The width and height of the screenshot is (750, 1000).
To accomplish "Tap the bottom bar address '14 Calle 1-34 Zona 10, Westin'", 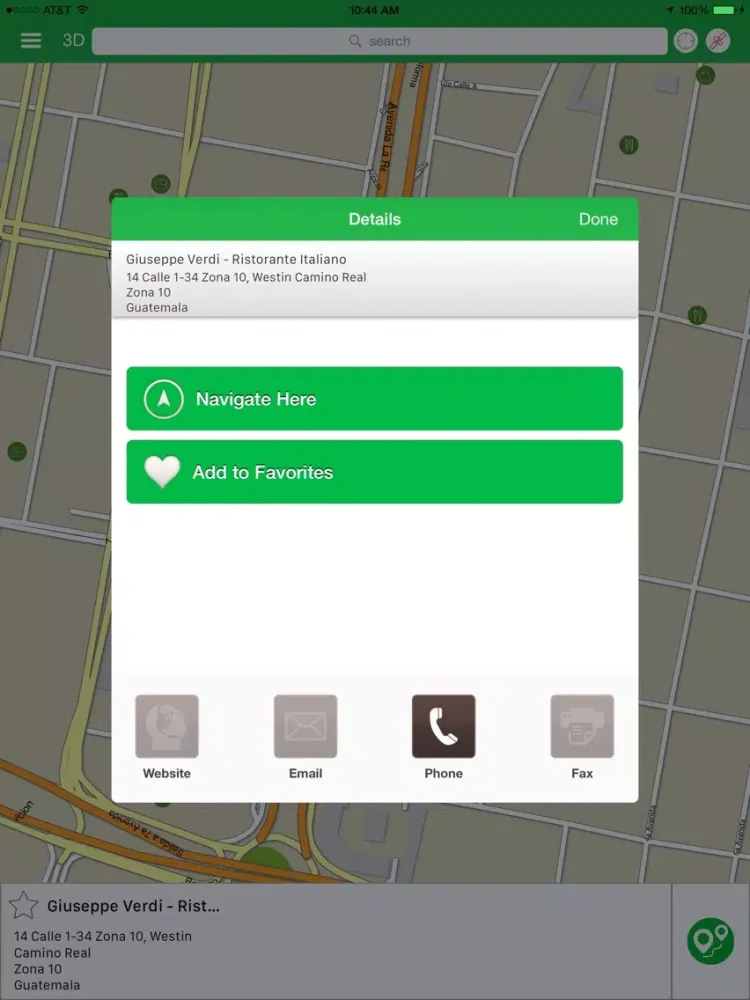I will click(x=103, y=936).
